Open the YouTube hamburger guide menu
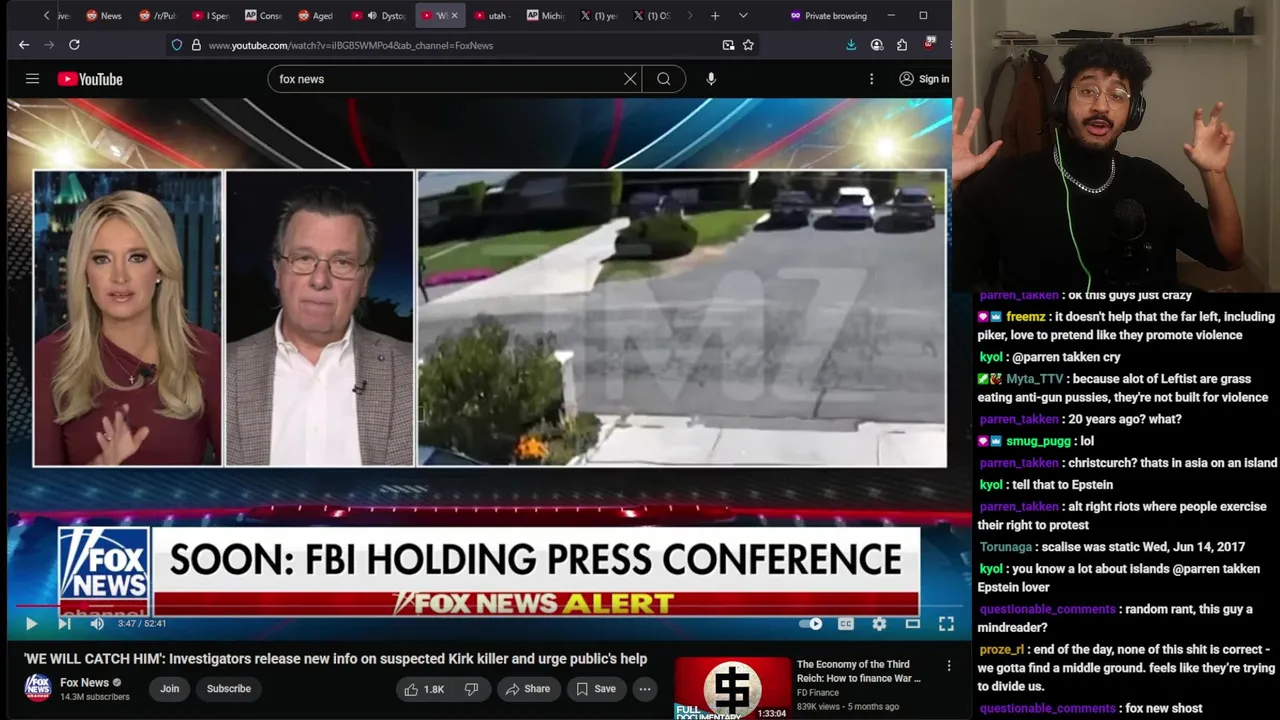The image size is (1280, 720). coord(32,79)
